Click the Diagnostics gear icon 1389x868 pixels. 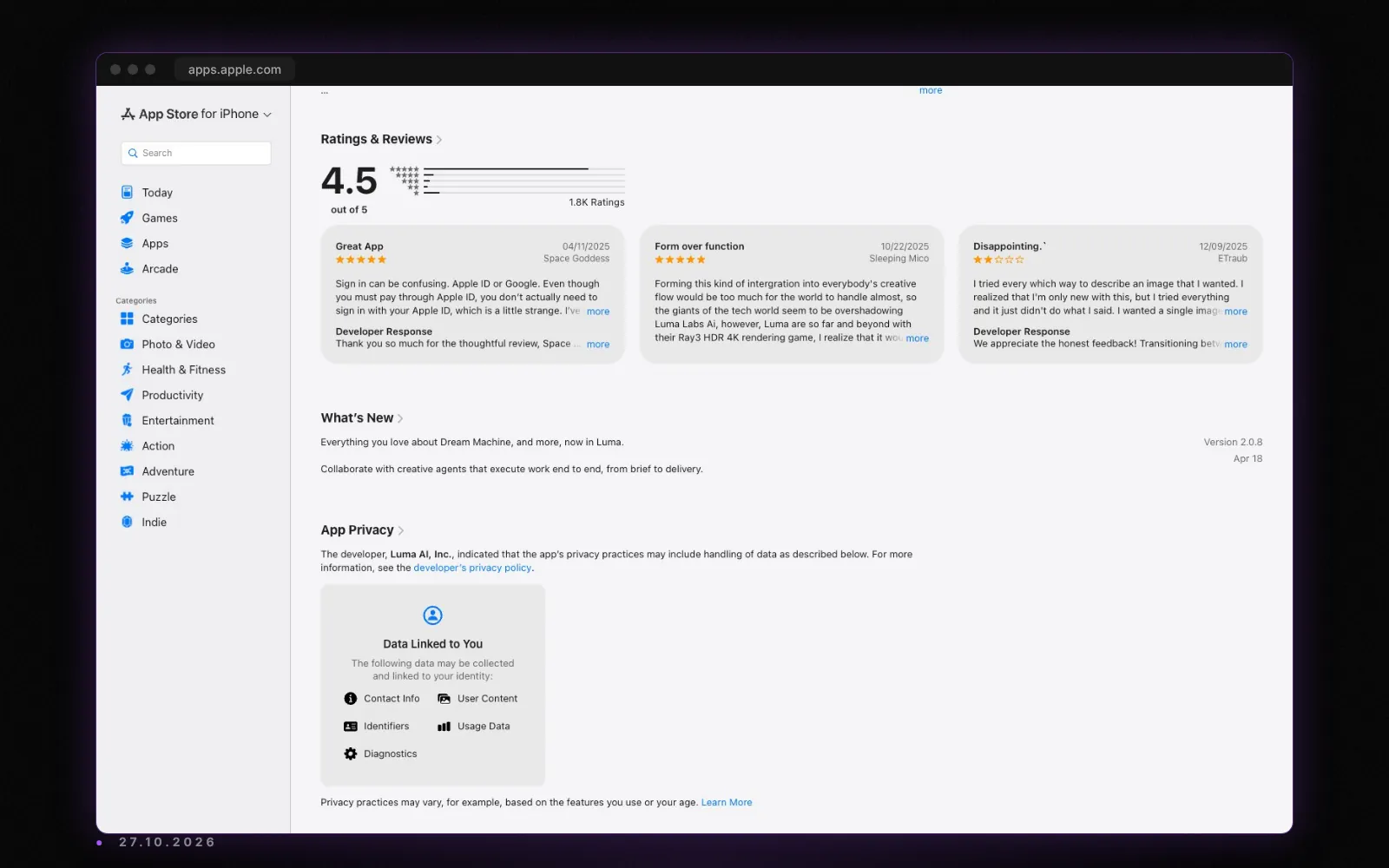tap(351, 754)
